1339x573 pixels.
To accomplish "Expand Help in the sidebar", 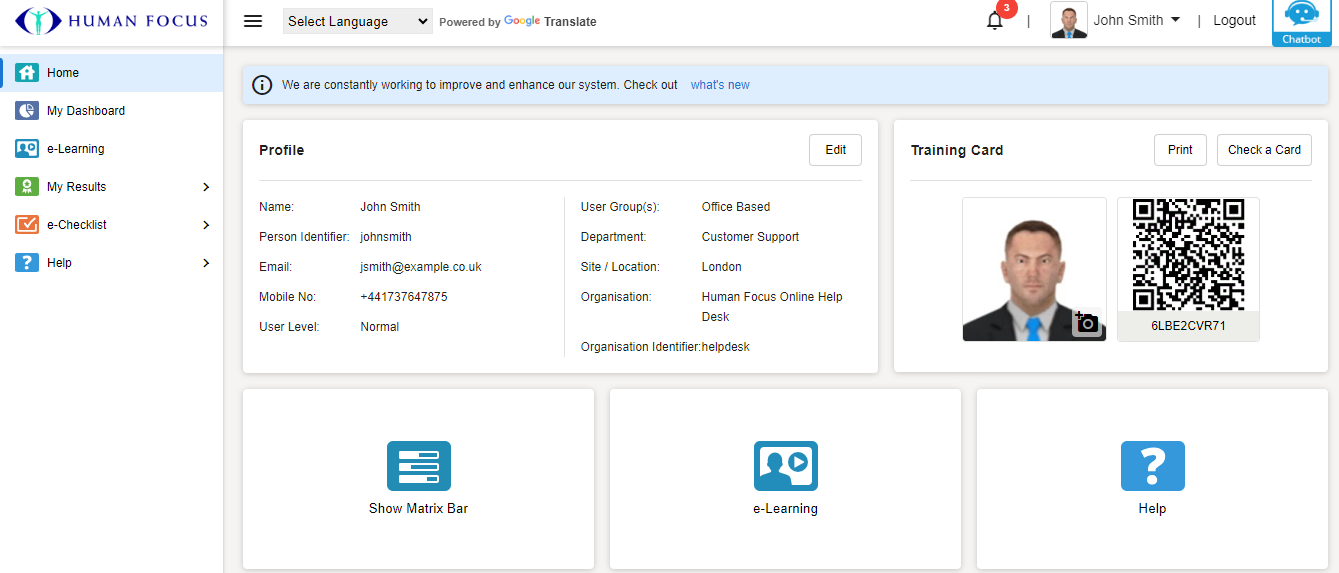I will [x=206, y=263].
